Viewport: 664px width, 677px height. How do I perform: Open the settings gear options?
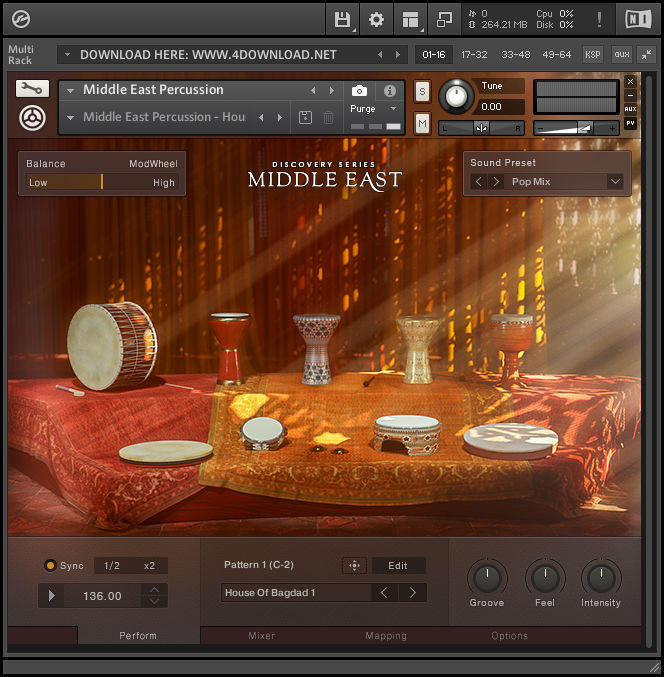point(376,19)
